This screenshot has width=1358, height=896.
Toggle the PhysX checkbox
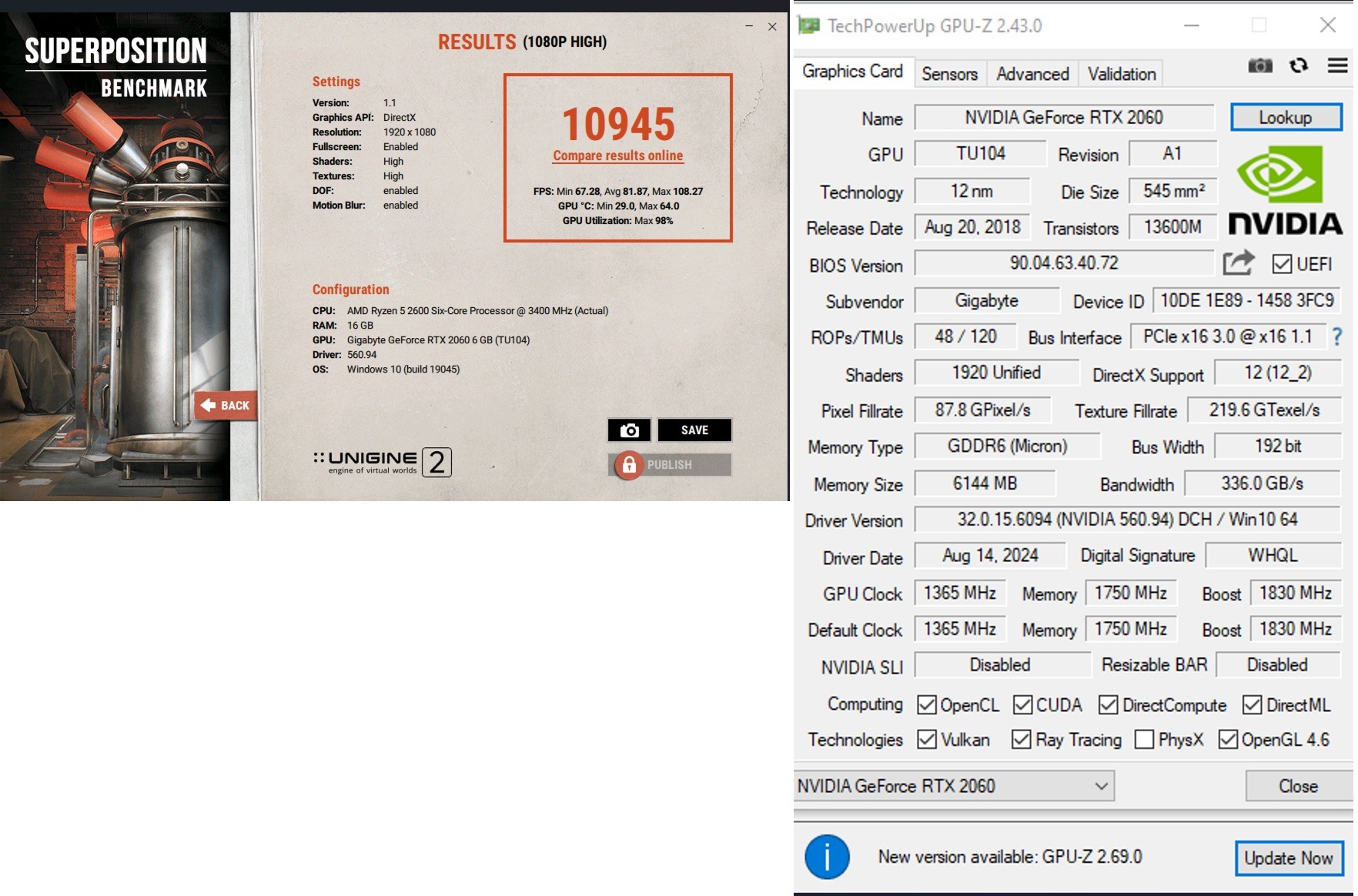[x=1145, y=740]
